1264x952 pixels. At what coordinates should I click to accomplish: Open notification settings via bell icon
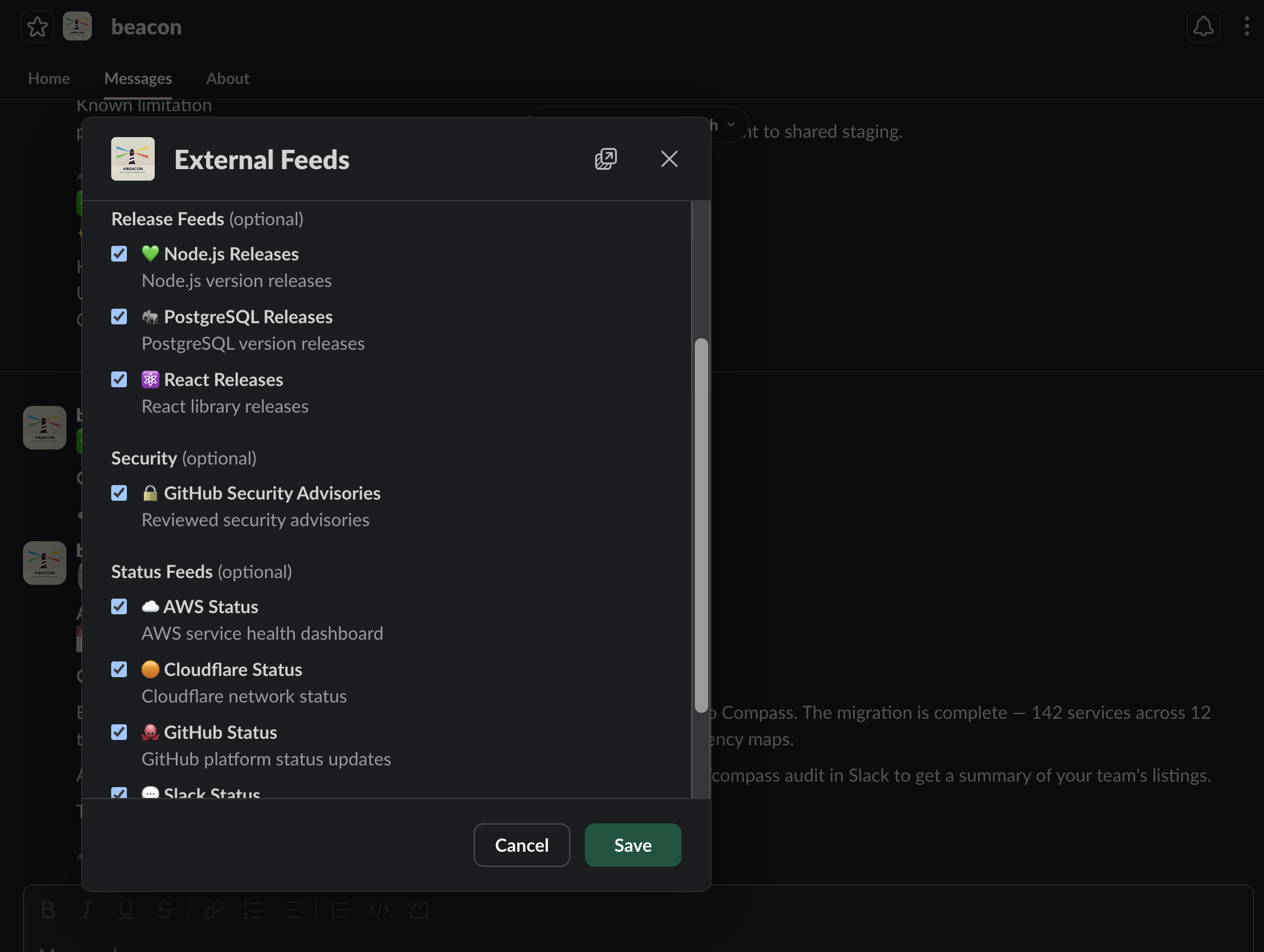(1202, 26)
